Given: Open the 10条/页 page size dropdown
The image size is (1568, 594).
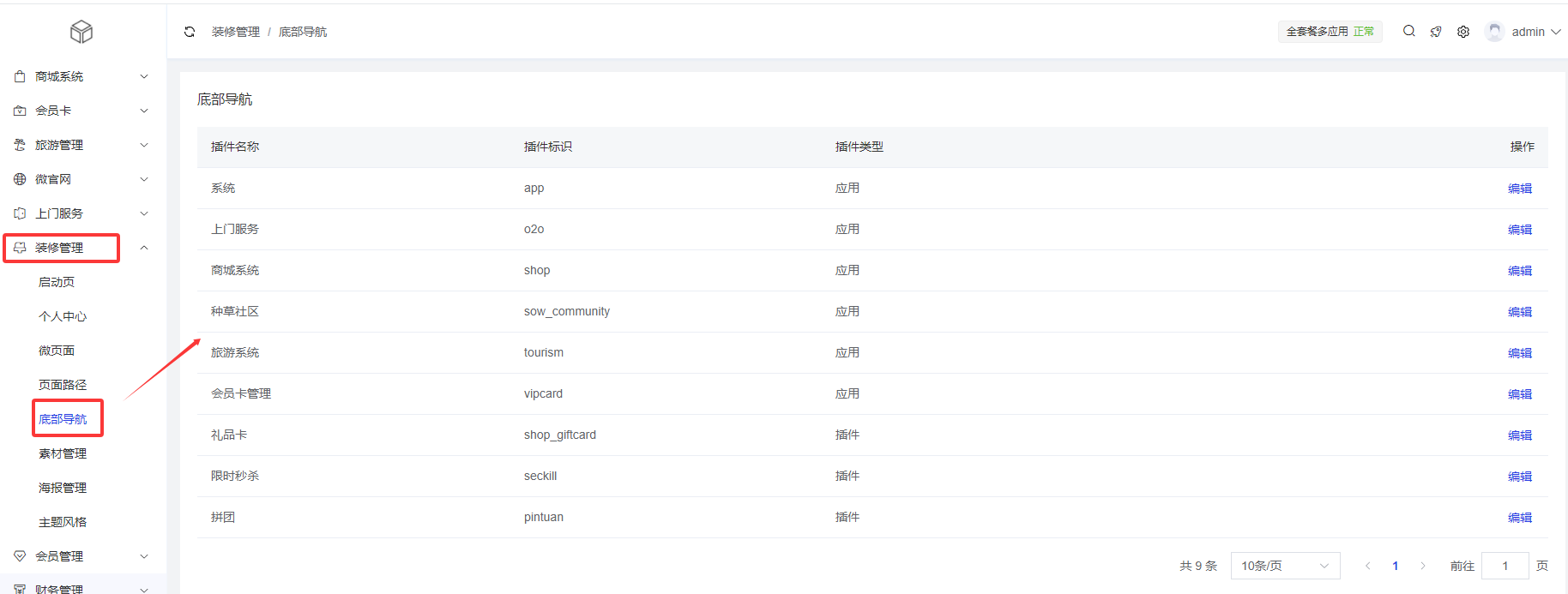Looking at the screenshot, I should [x=1284, y=566].
